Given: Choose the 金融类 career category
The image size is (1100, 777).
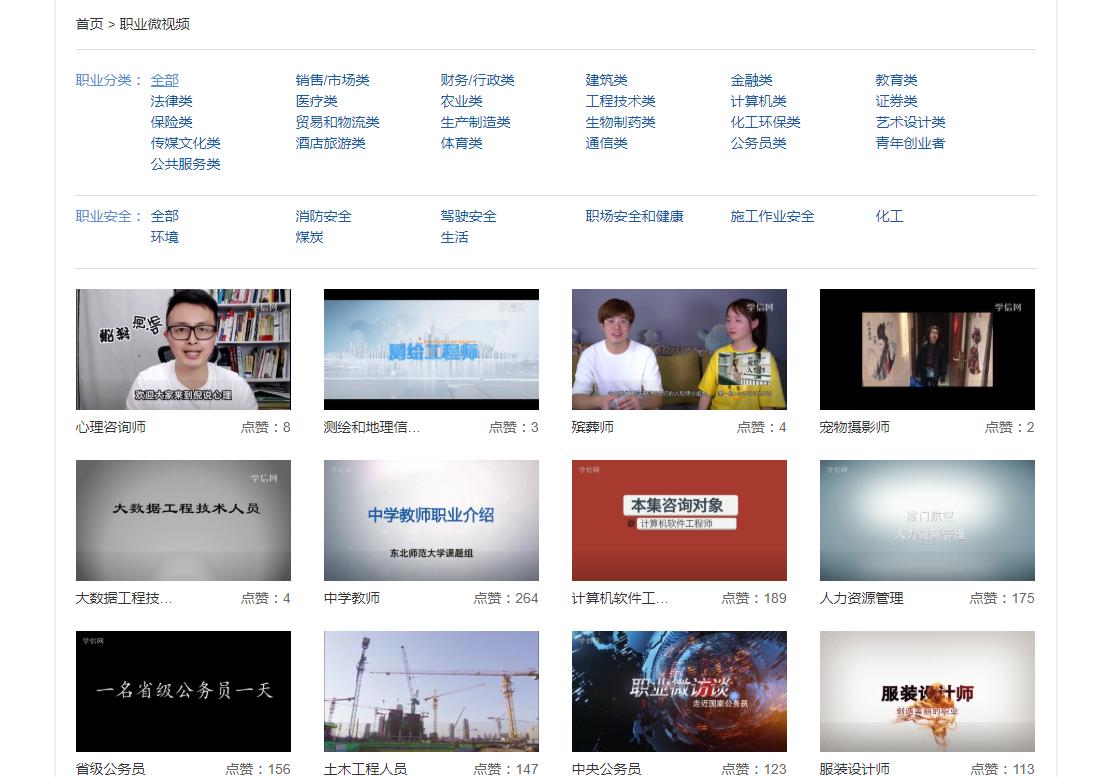Looking at the screenshot, I should point(752,80).
